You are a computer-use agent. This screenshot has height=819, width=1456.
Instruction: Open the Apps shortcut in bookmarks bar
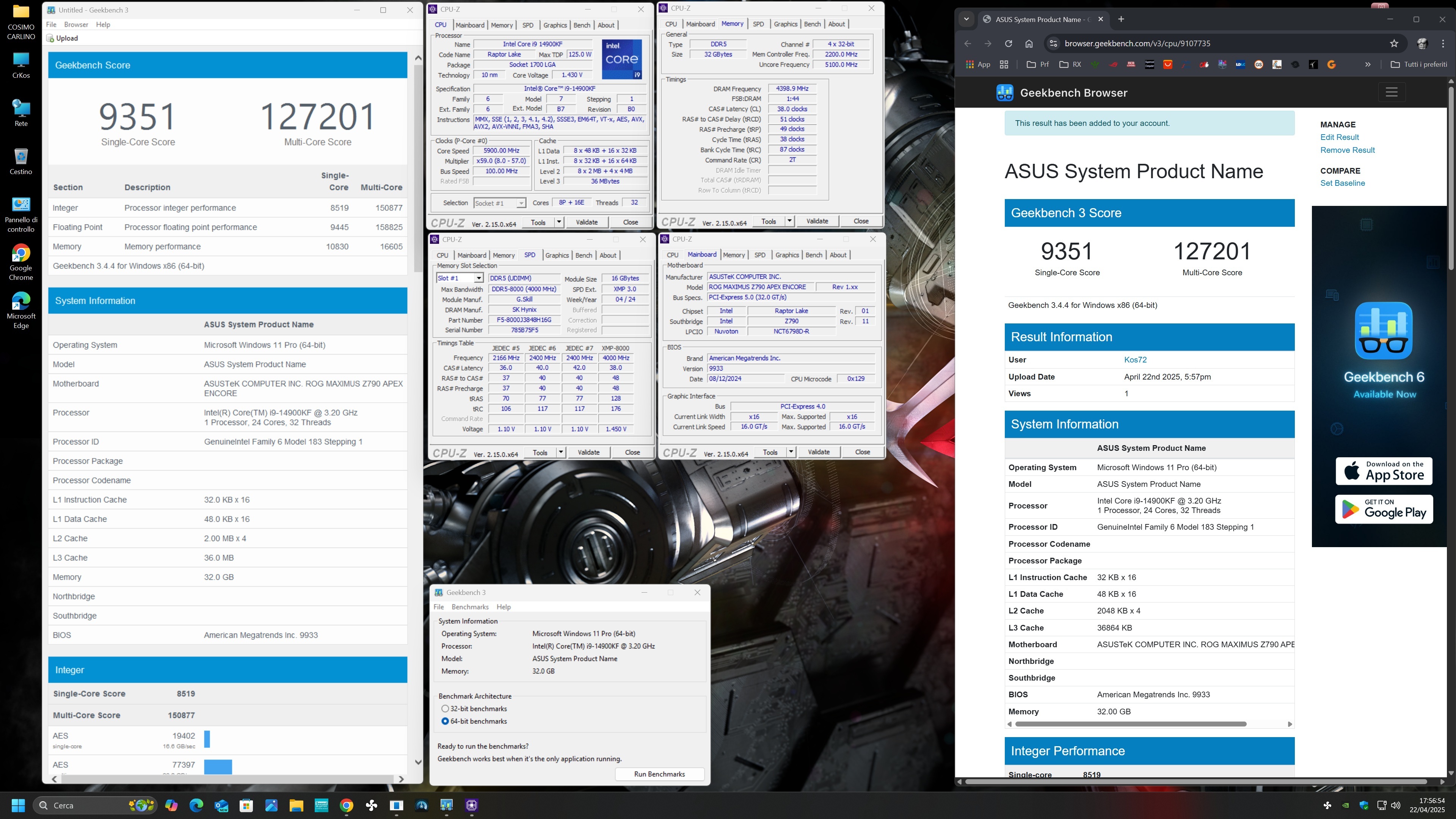pyautogui.click(x=978, y=64)
